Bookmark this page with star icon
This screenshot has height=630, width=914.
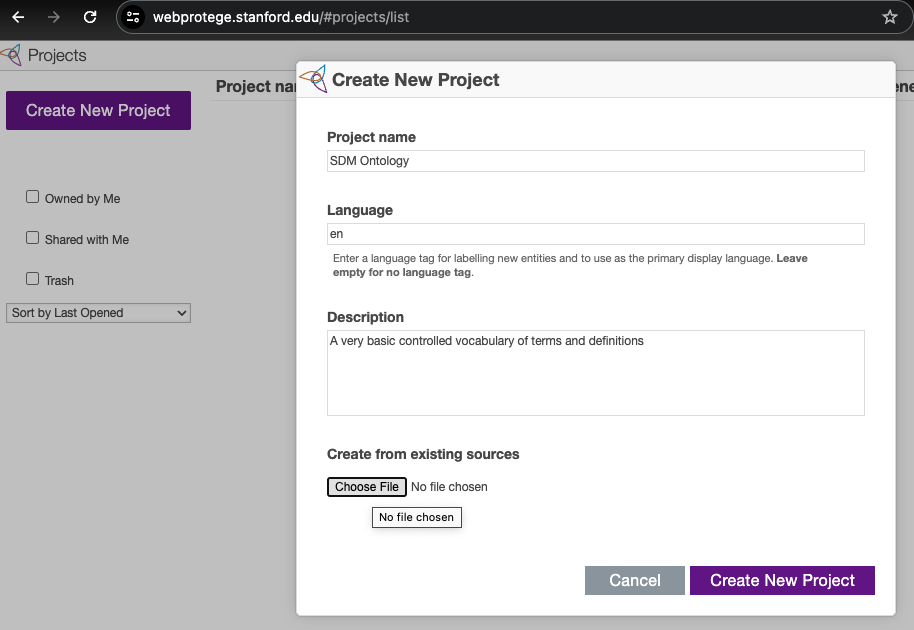click(x=889, y=17)
